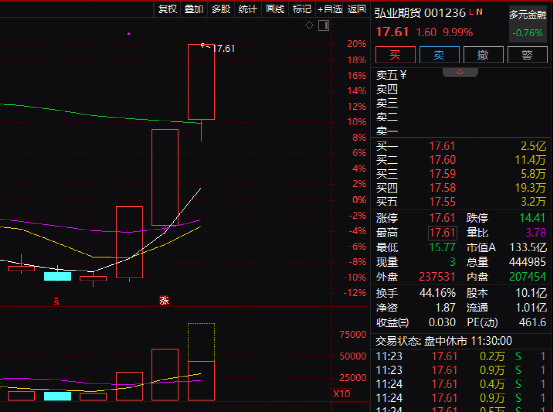
Task: Click the 'N' indicator next to the stock code
Action: [x=479, y=12]
